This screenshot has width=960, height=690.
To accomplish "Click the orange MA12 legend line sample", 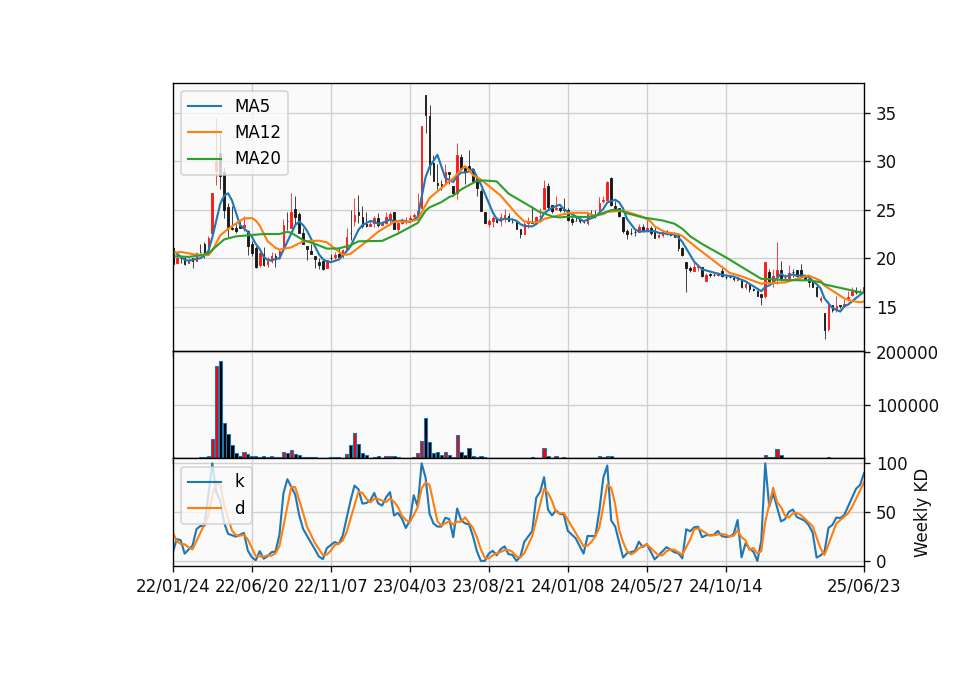I will pyautogui.click(x=204, y=132).
